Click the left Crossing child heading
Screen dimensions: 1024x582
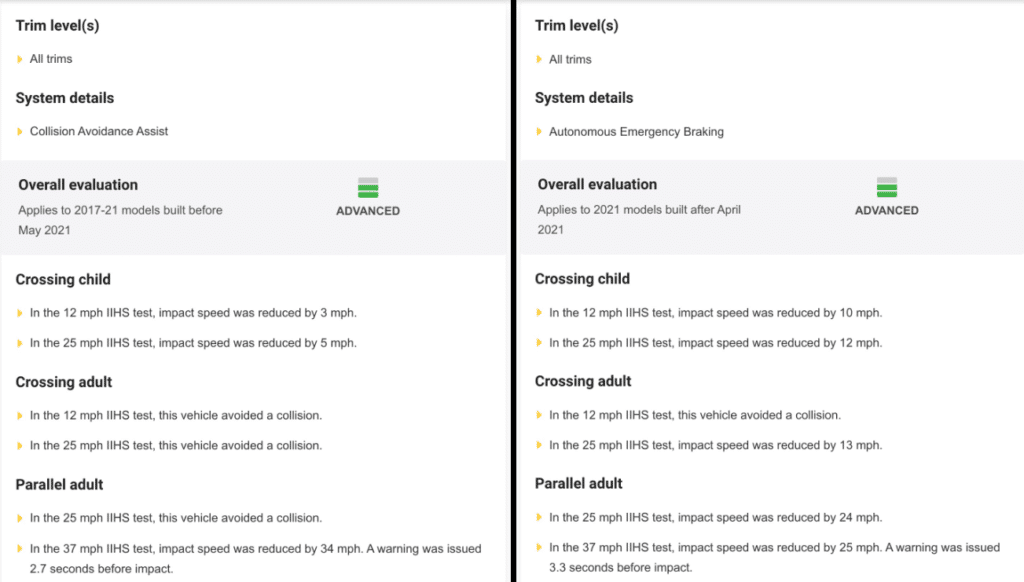coord(63,280)
